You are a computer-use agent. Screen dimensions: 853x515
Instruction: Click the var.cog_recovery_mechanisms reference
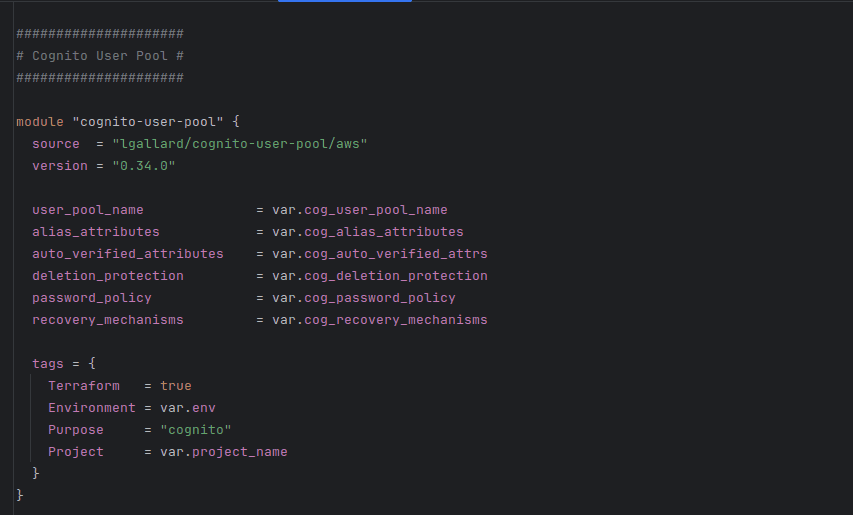coord(379,320)
